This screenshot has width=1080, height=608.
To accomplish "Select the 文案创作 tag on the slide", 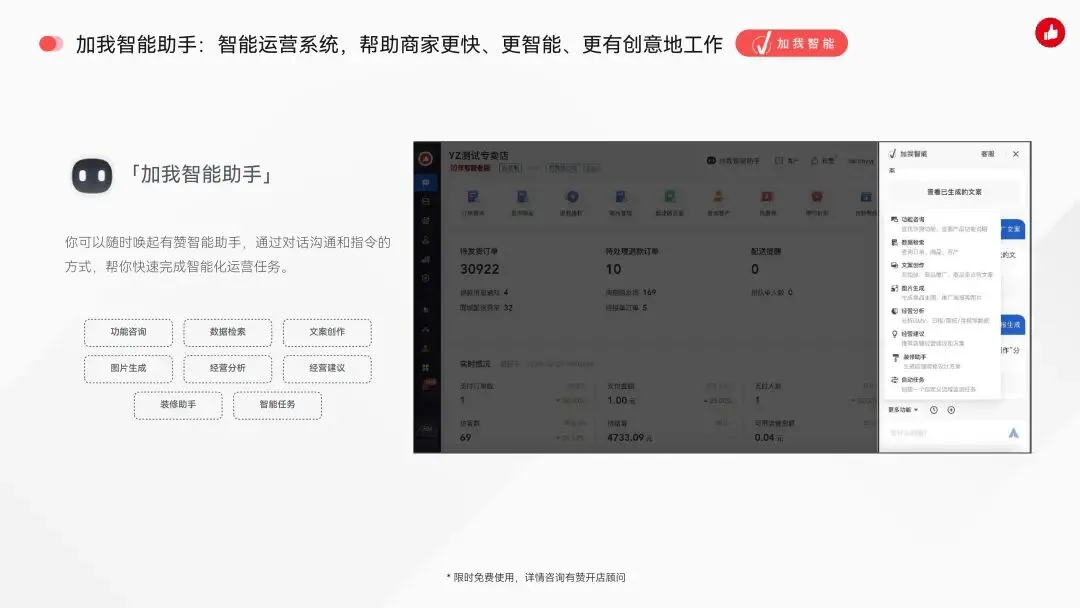I will click(x=327, y=332).
